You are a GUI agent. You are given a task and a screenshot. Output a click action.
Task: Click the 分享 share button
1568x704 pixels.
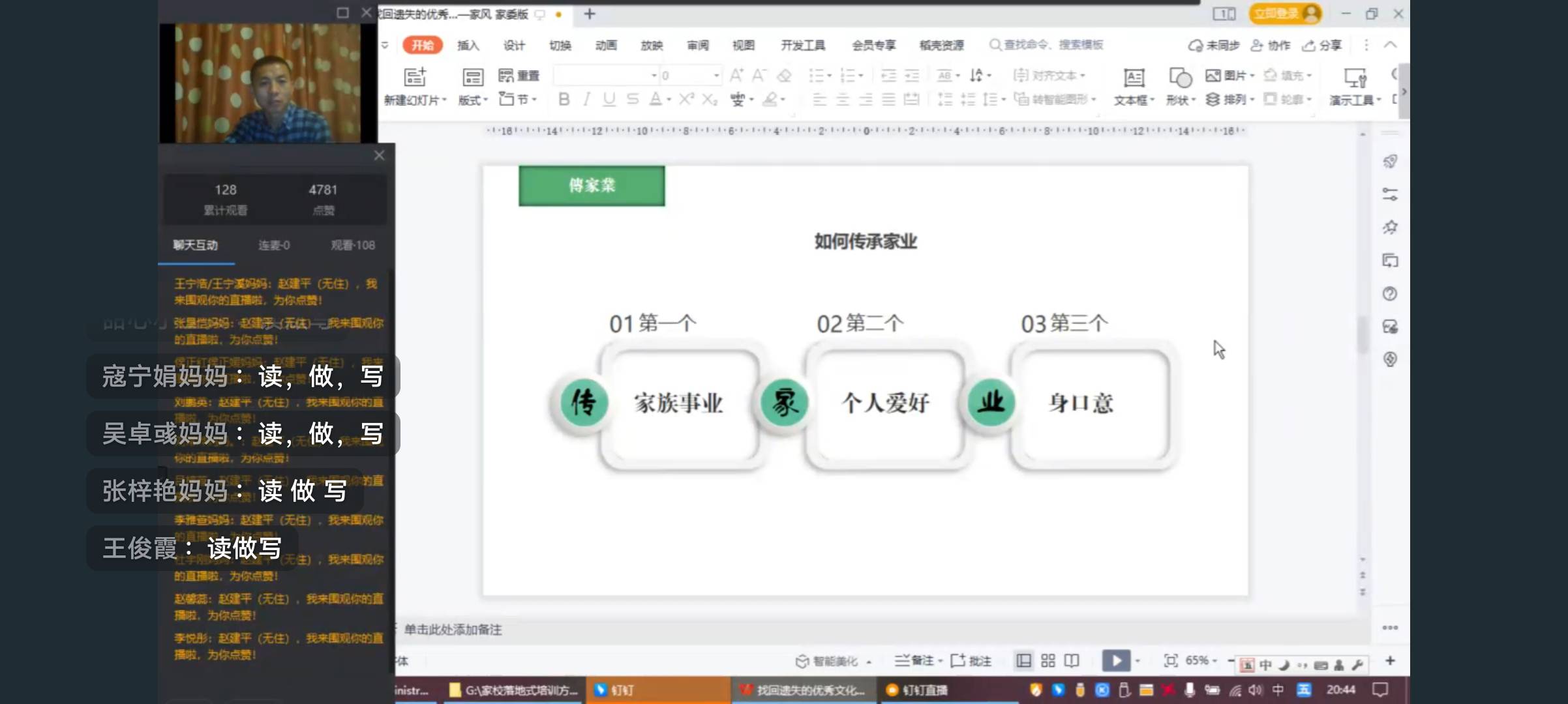1321,45
